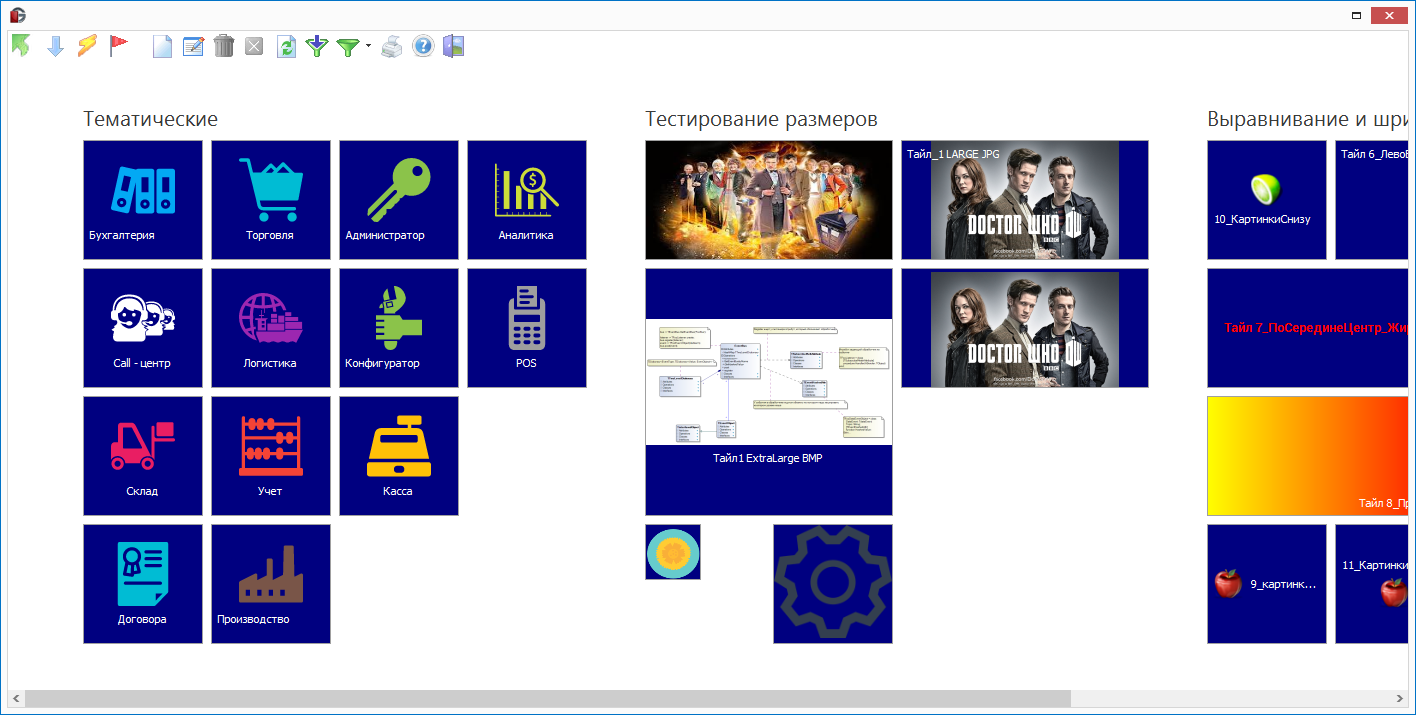Create new item via blank-page icon
This screenshot has width=1416, height=715.
(161, 45)
